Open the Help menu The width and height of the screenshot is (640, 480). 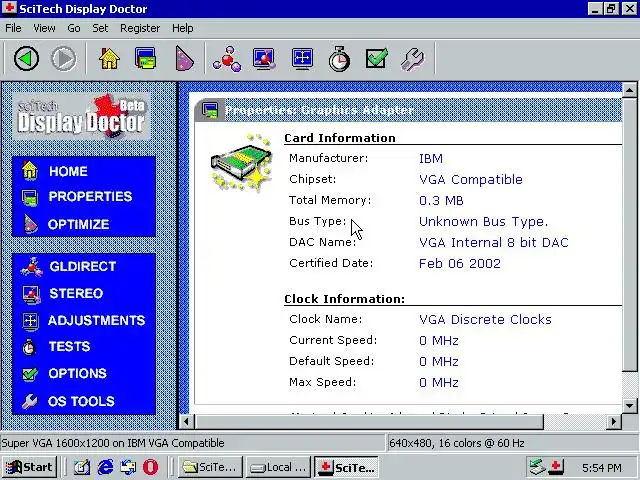pos(182,28)
